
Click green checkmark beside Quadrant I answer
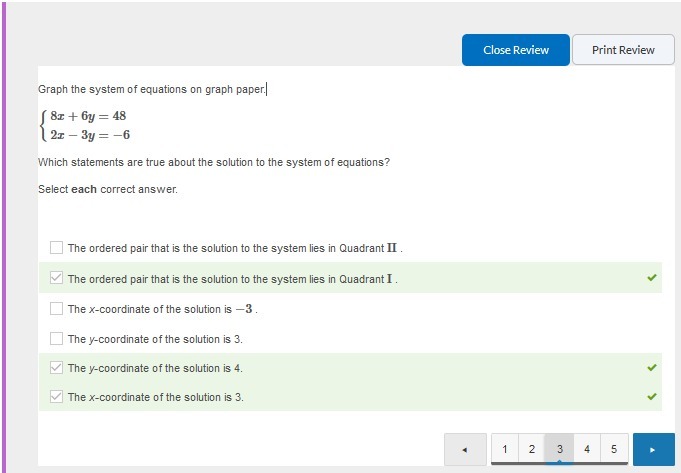click(651, 278)
